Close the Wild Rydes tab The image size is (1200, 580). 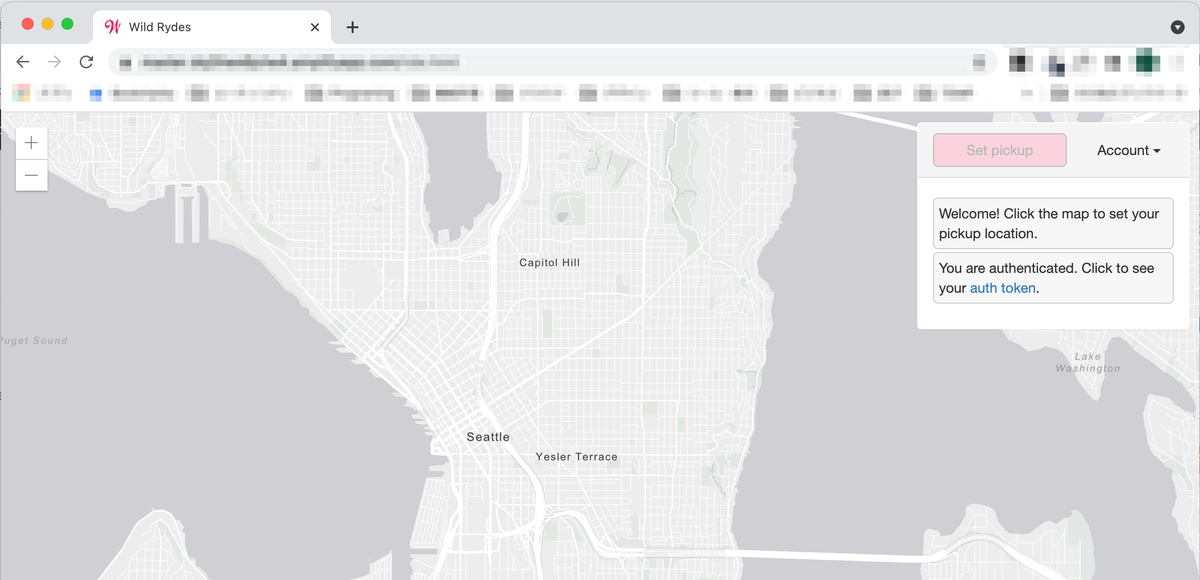point(315,27)
